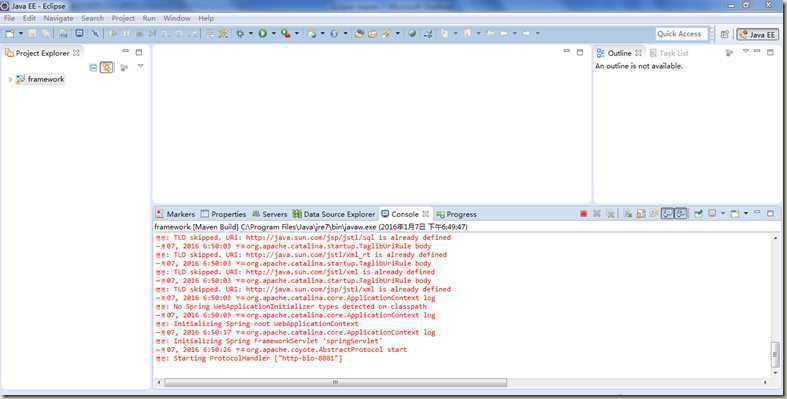This screenshot has height=399, width=787.
Task: Click the Console scroll right arrow
Action: tap(765, 382)
